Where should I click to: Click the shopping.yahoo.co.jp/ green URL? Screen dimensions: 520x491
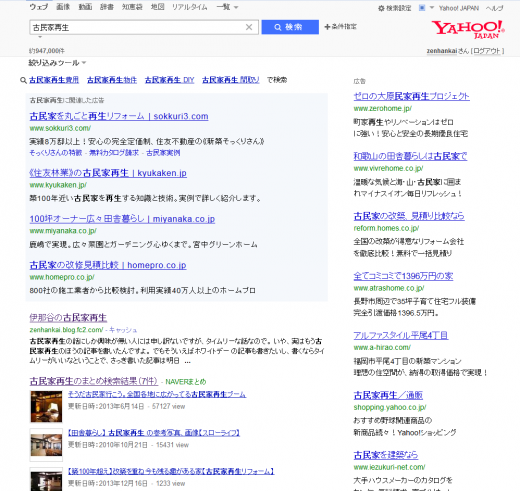(x=390, y=407)
